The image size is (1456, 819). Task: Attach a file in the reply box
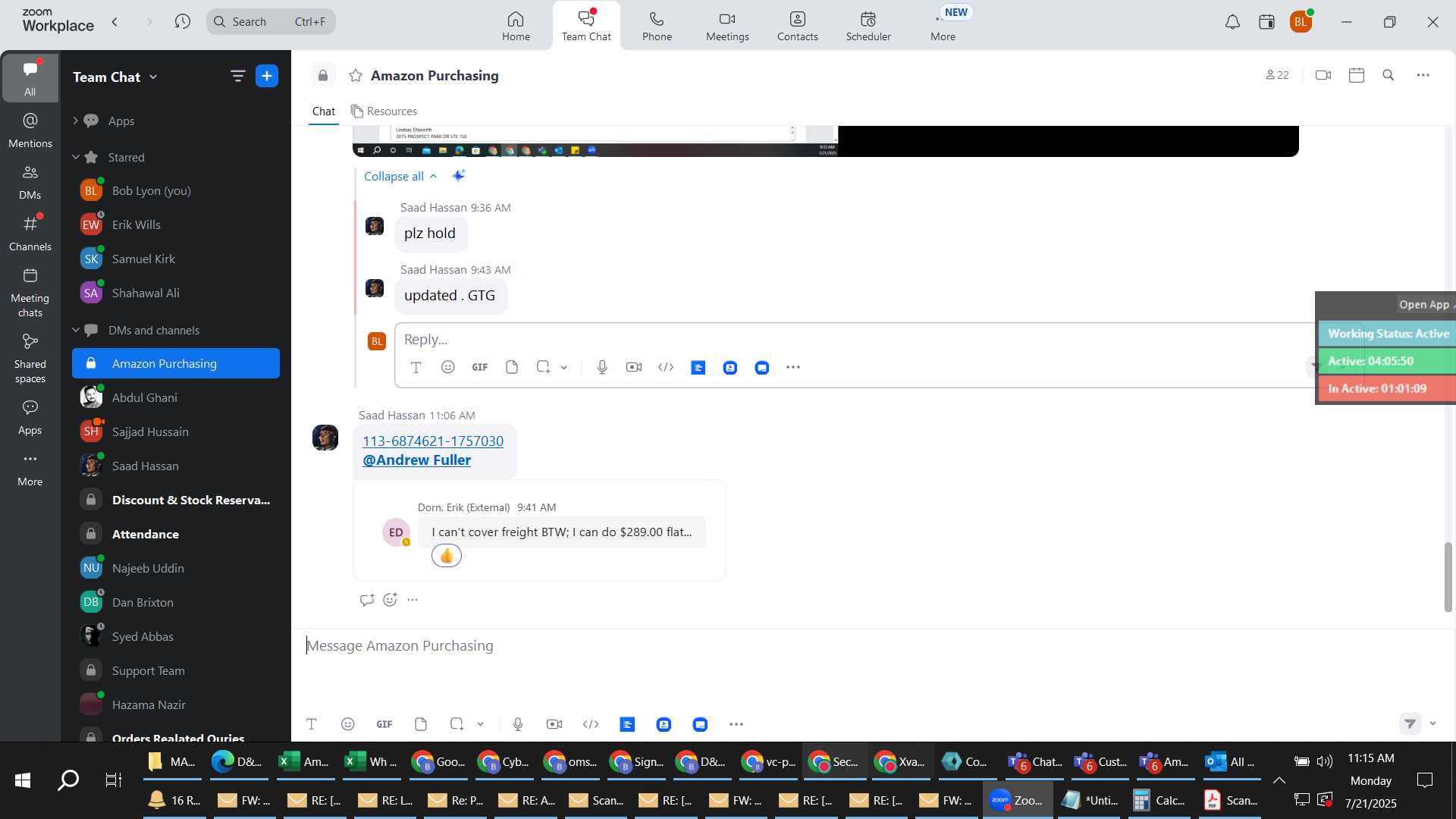click(x=512, y=367)
